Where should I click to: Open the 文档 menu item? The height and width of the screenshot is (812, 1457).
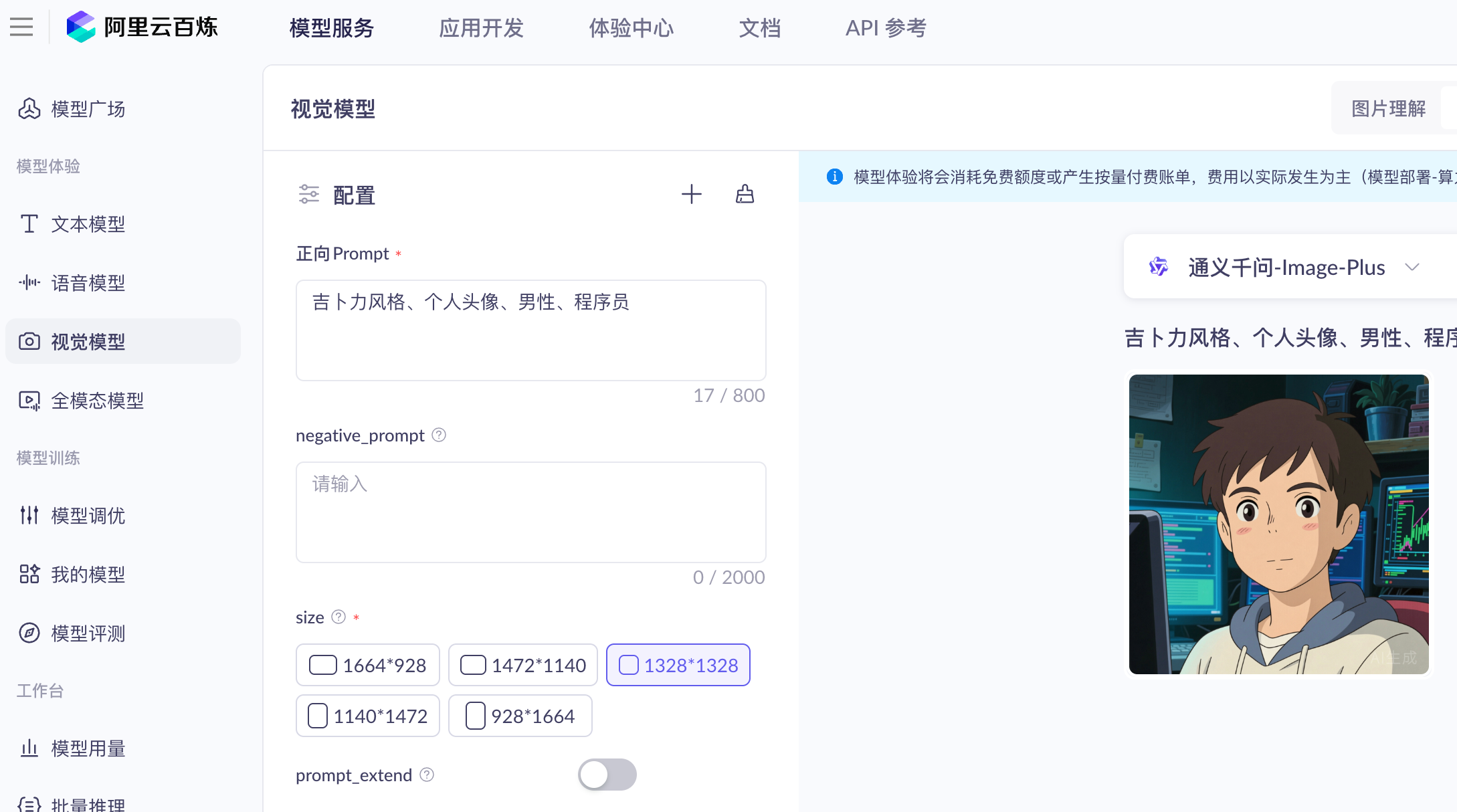(x=760, y=28)
